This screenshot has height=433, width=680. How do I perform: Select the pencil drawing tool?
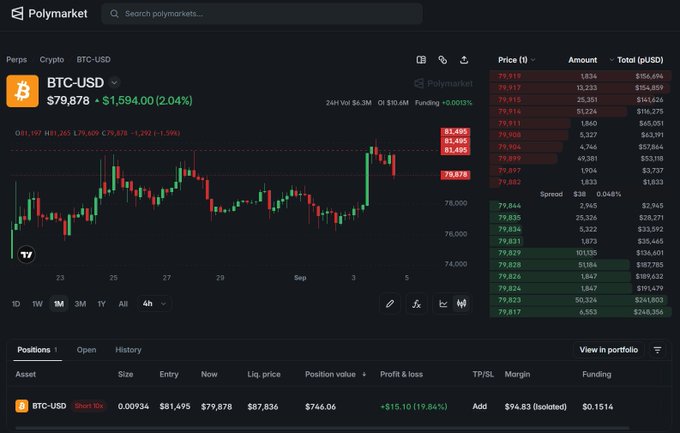pos(390,304)
